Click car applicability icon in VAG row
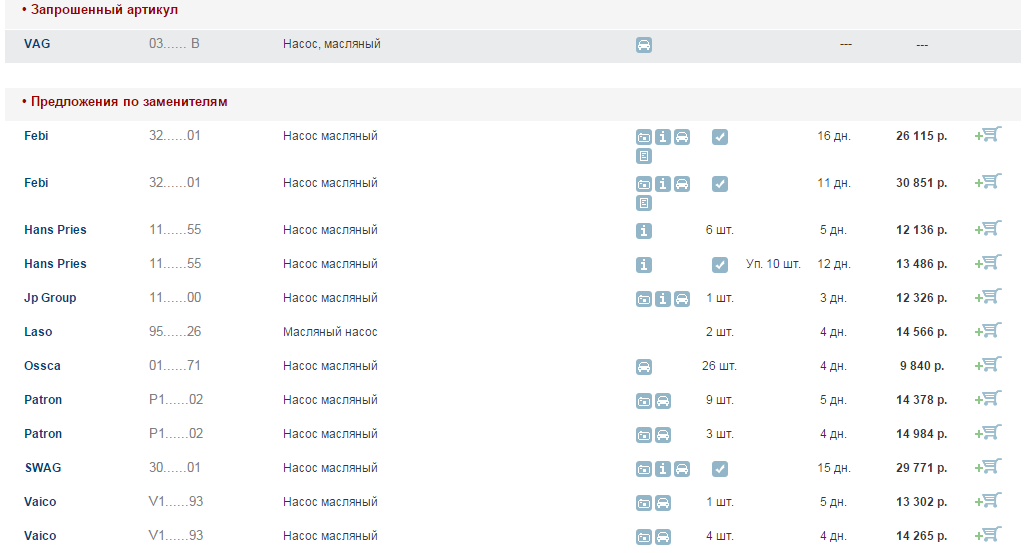The height and width of the screenshot is (553, 1030). point(644,45)
